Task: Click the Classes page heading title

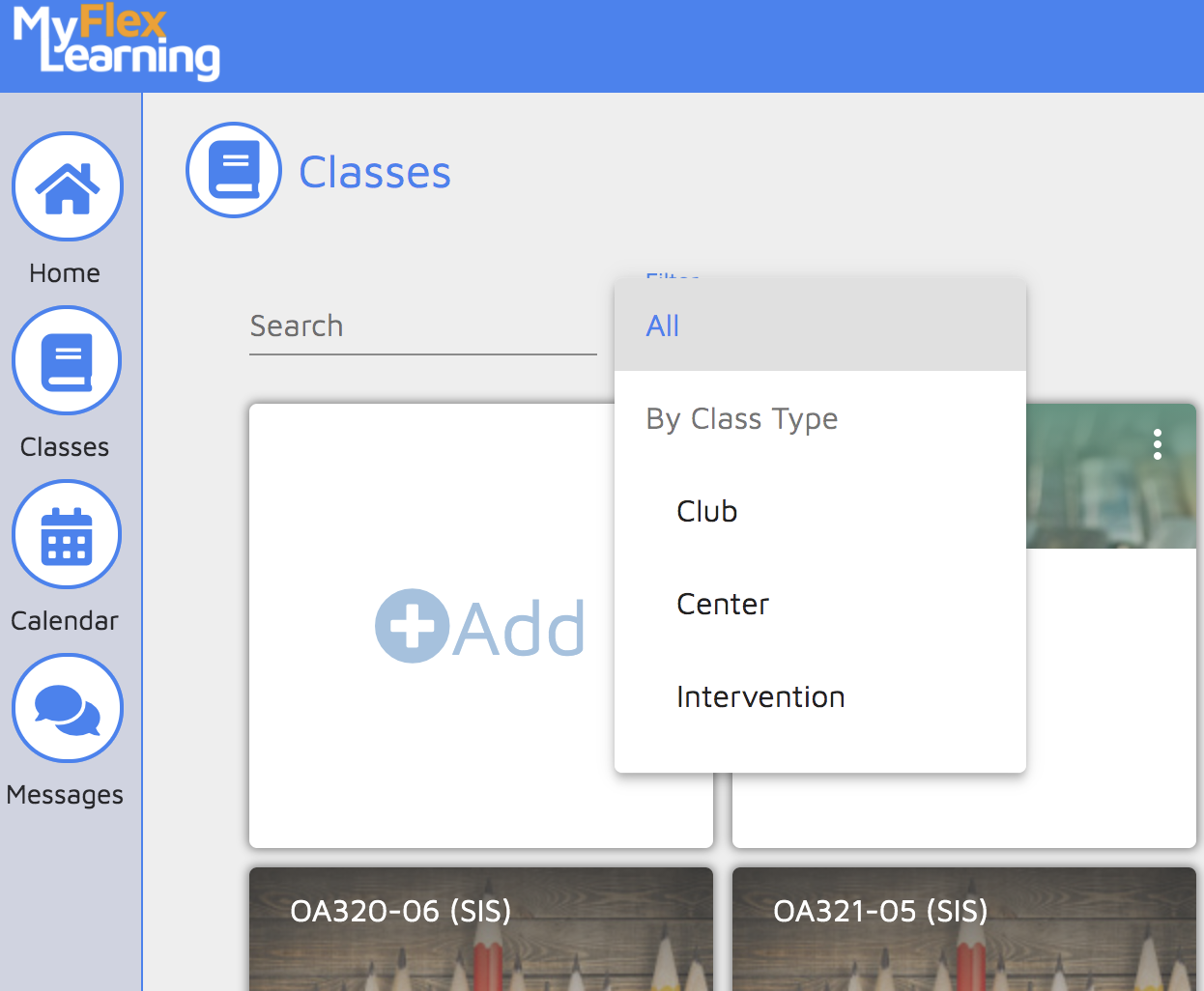Action: coord(375,173)
